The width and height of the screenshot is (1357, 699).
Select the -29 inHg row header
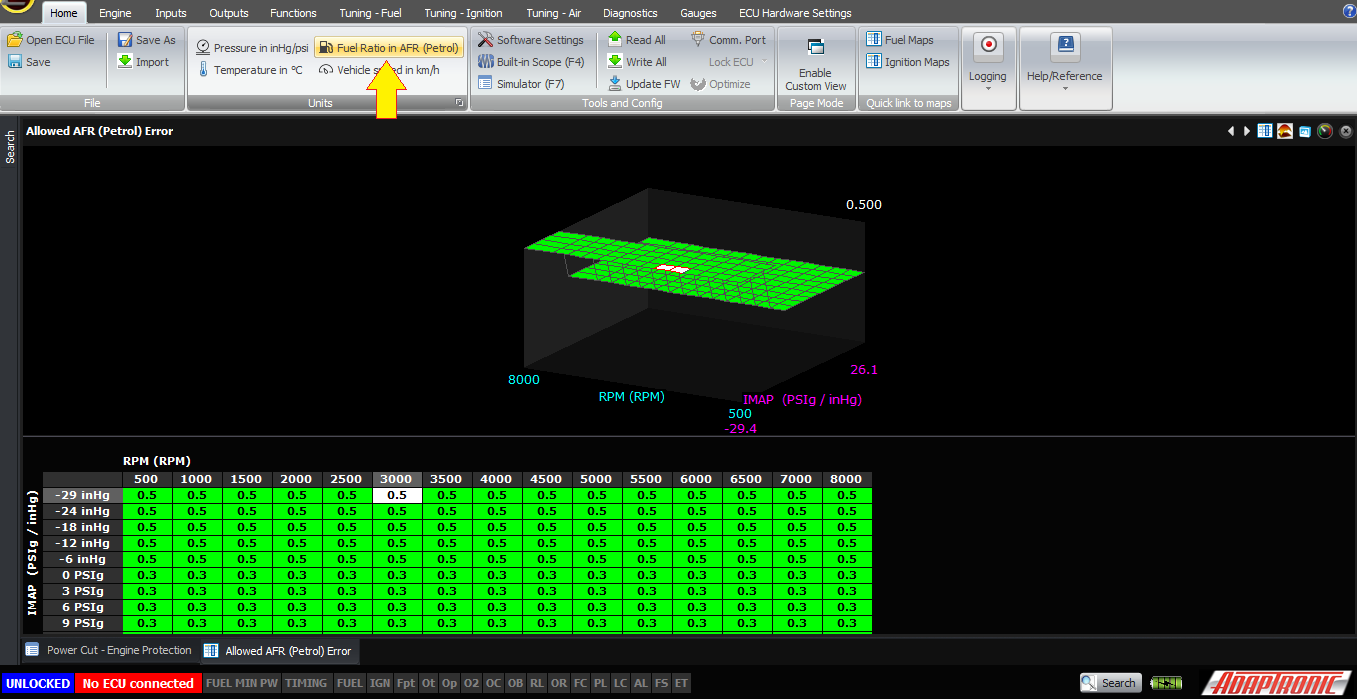tap(83, 495)
